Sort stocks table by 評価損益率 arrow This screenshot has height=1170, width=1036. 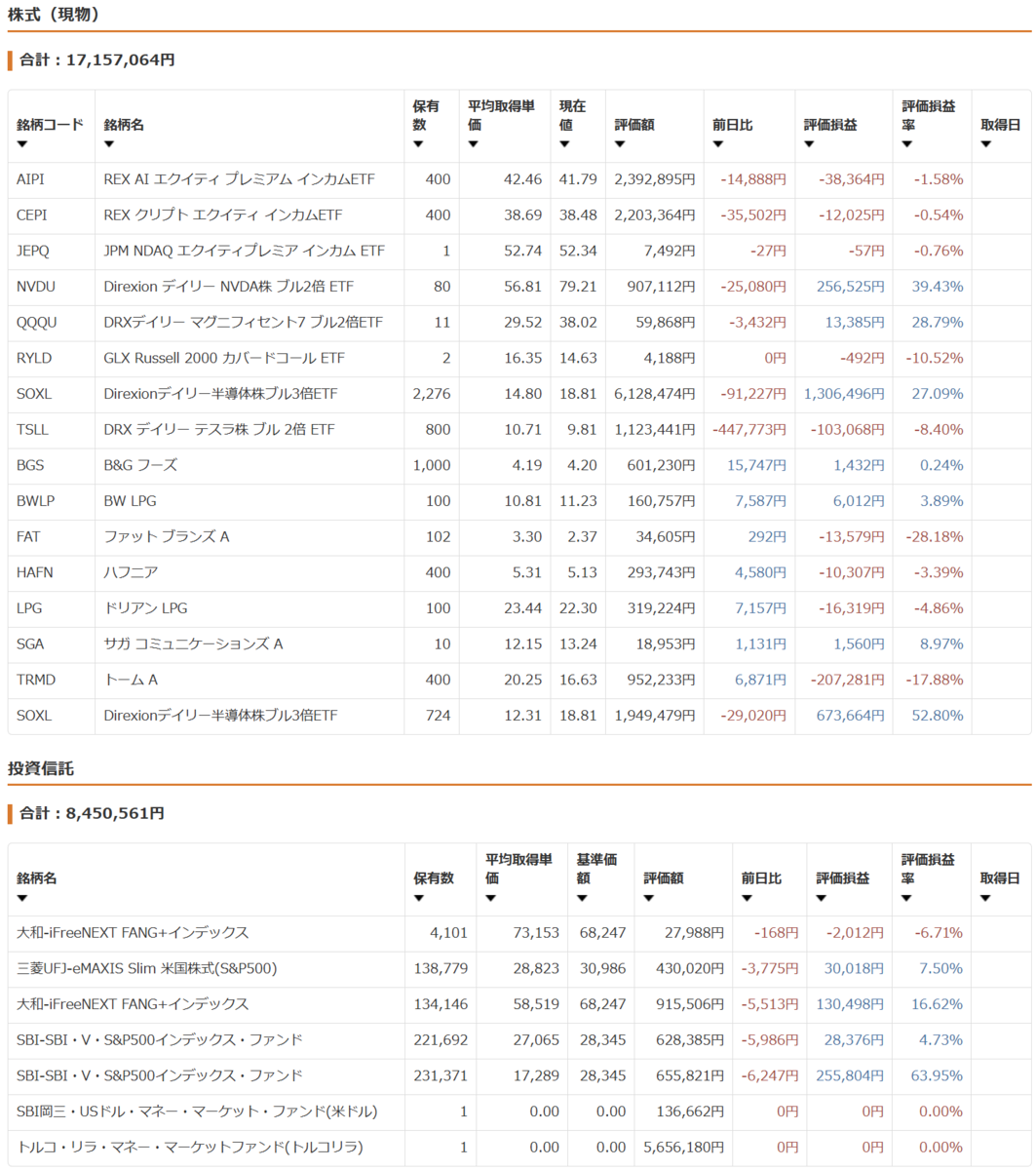click(906, 145)
